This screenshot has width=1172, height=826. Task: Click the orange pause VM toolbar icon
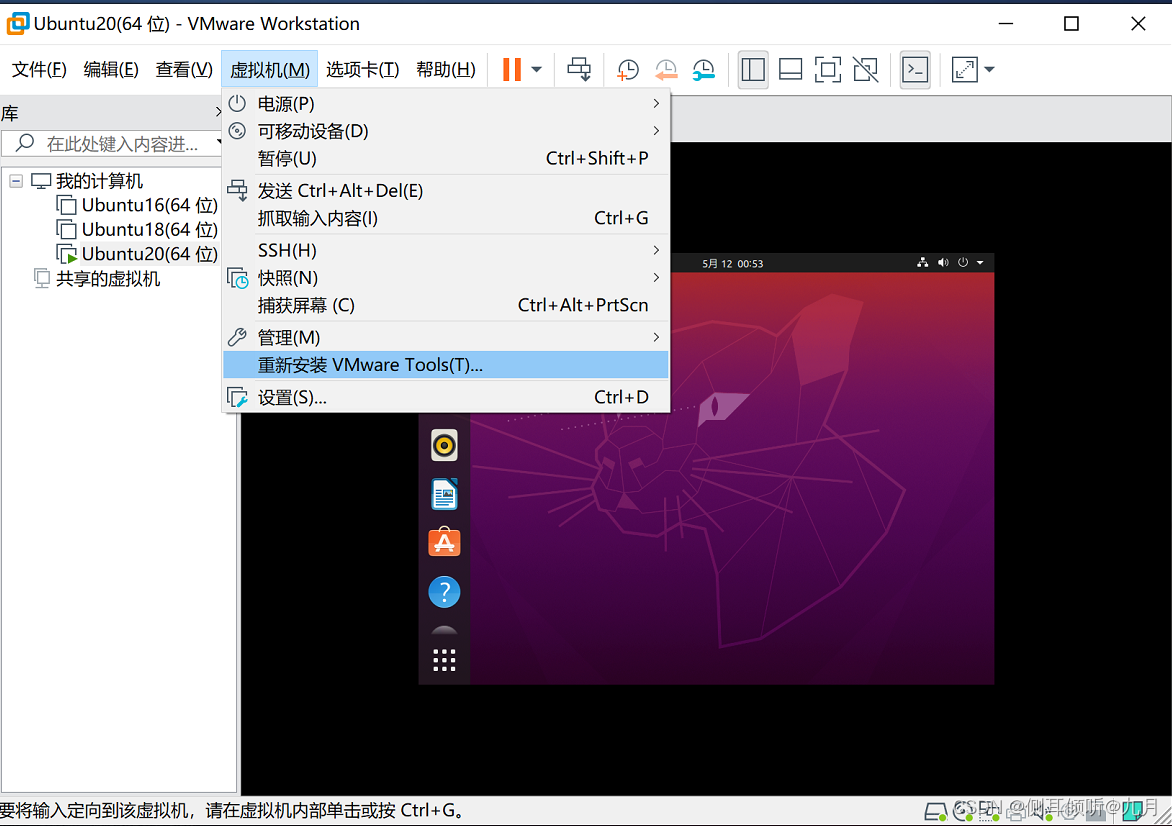pos(512,70)
